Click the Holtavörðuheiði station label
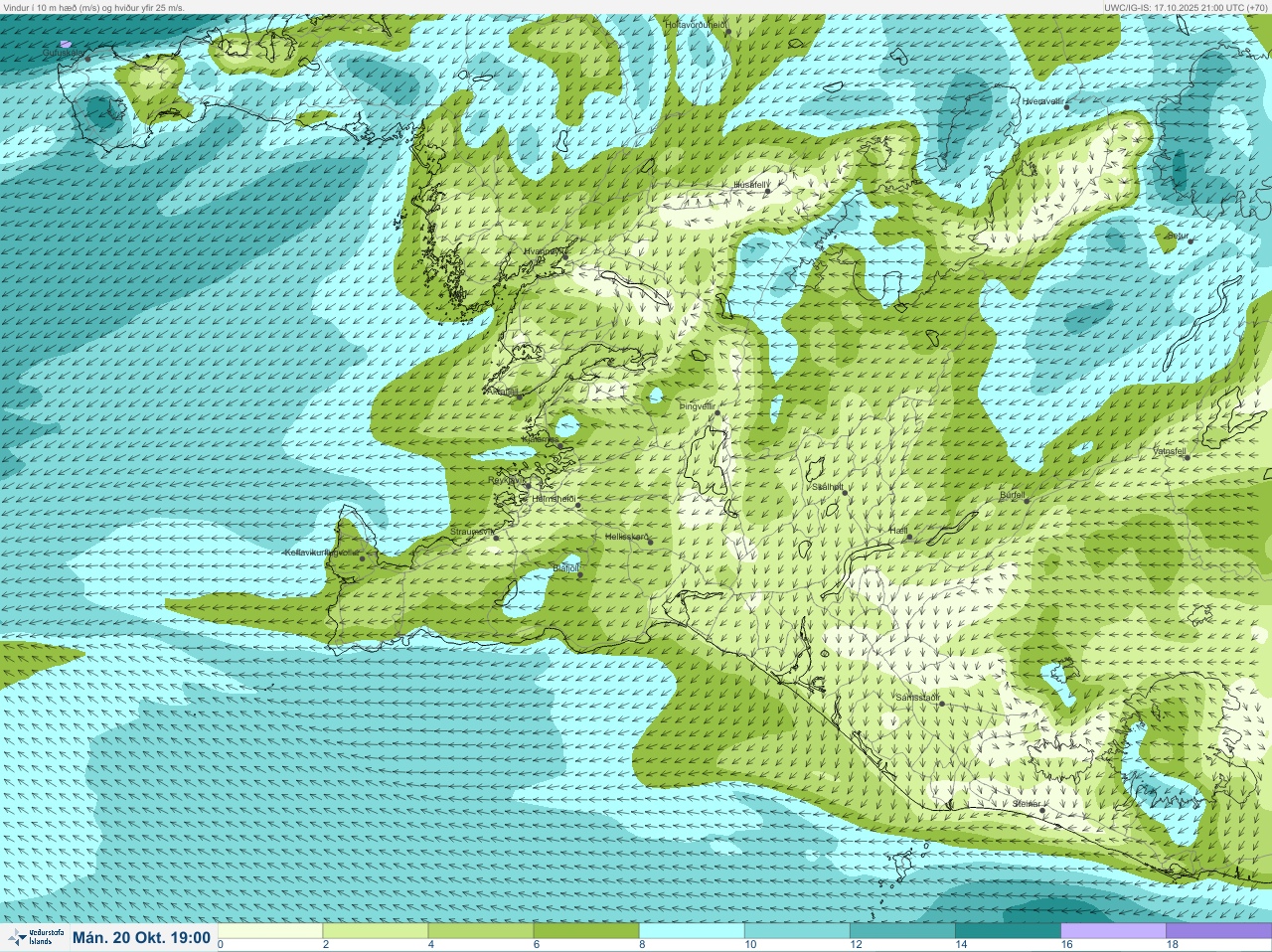The image size is (1272, 952). tap(697, 24)
